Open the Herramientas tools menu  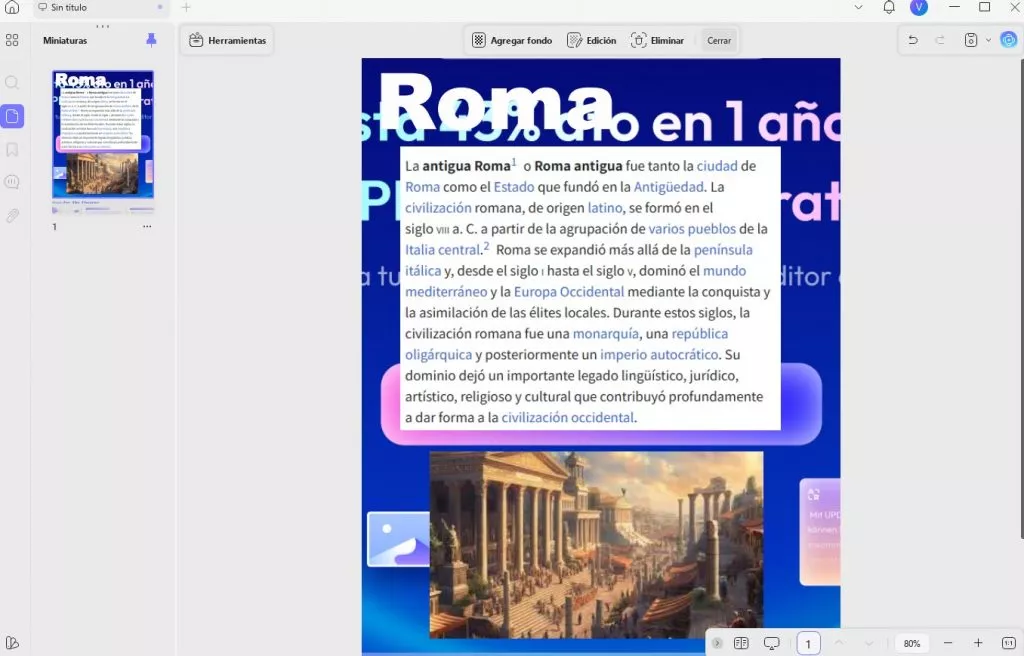227,40
